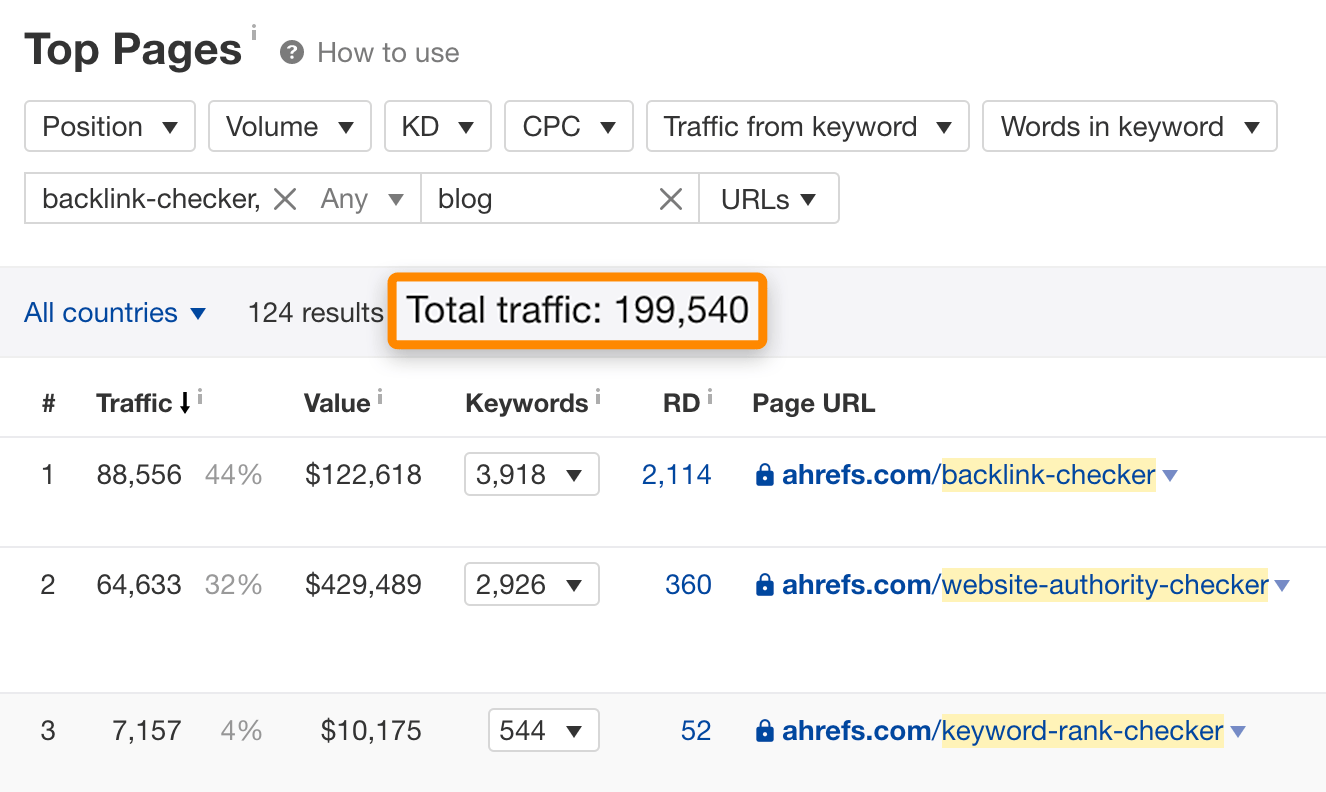
Task: Click the 2,114 referring domains link
Action: [677, 474]
